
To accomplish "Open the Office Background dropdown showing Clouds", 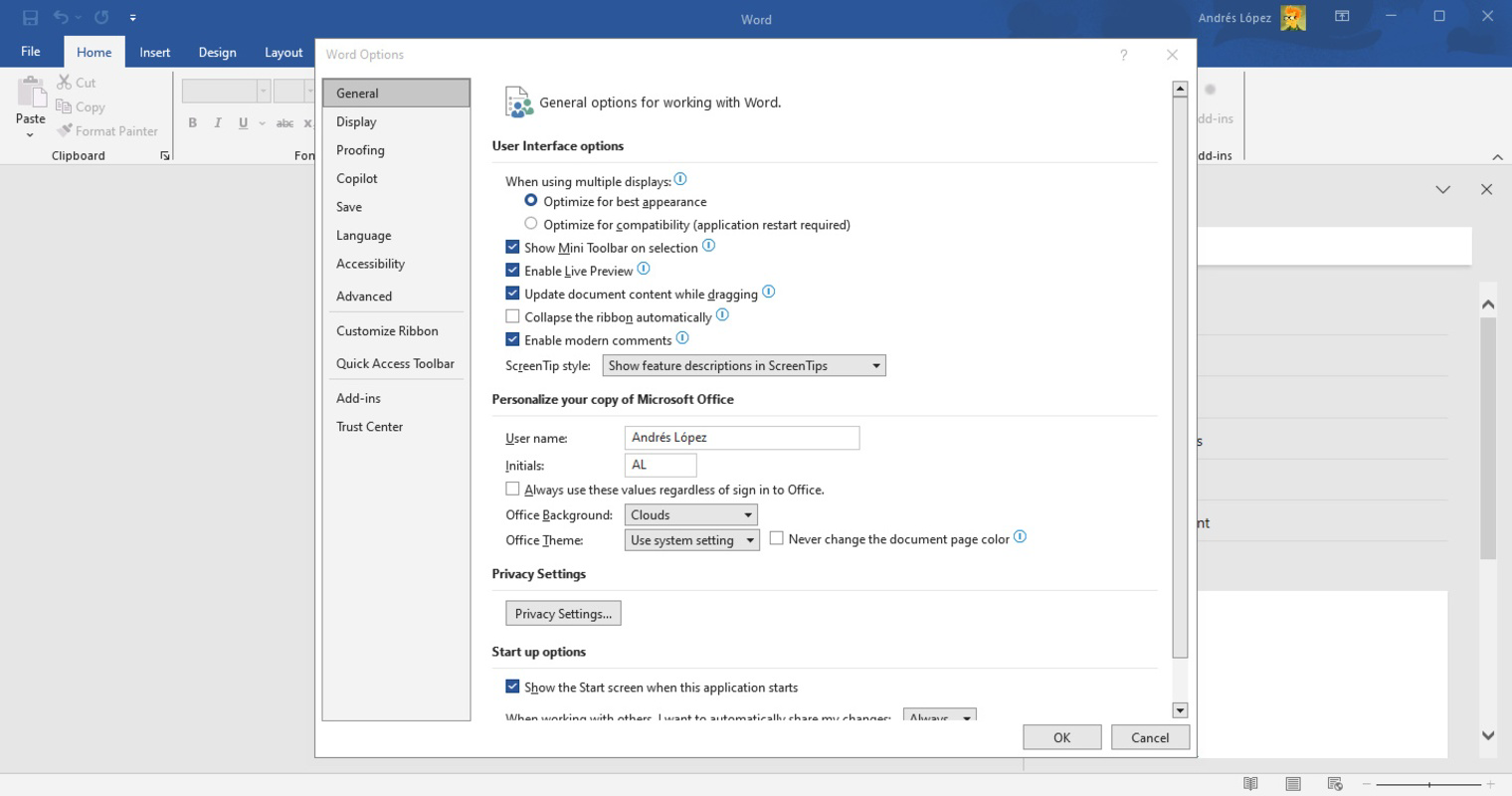I will (x=746, y=514).
